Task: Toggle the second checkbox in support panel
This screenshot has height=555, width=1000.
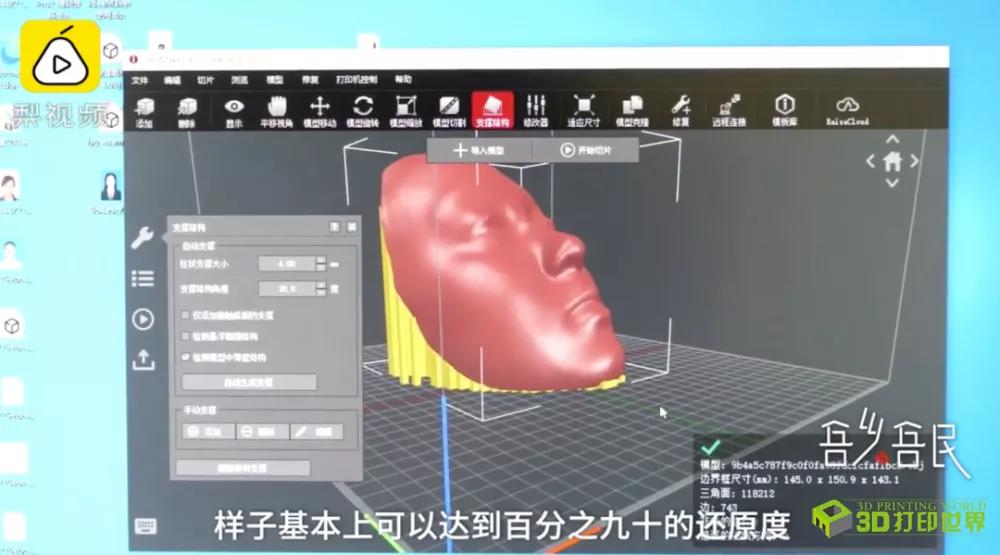Action: point(186,336)
